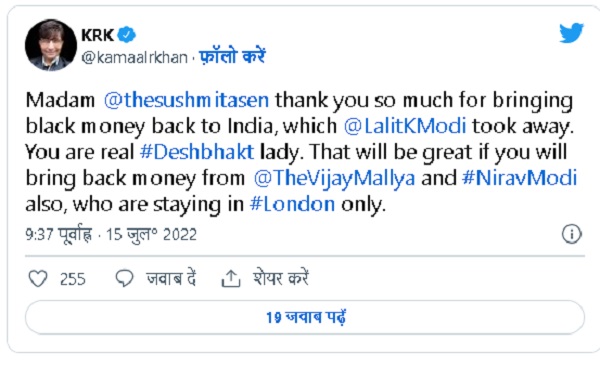Open the KRK display name
Viewport: 600px width, 367px height.
(97, 35)
